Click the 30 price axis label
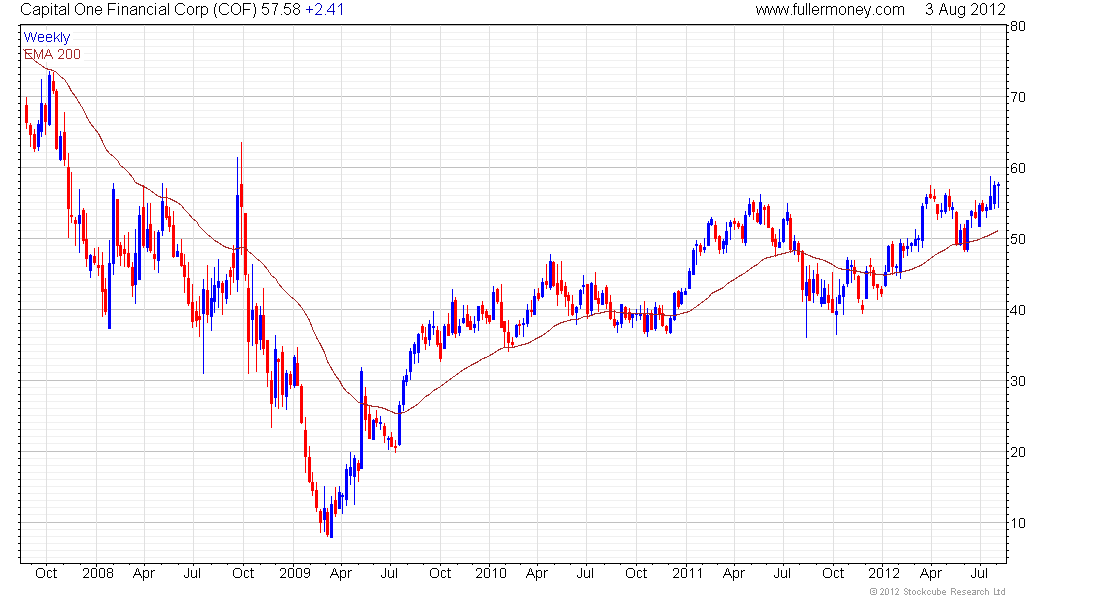The image size is (1100, 600). tap(1017, 381)
